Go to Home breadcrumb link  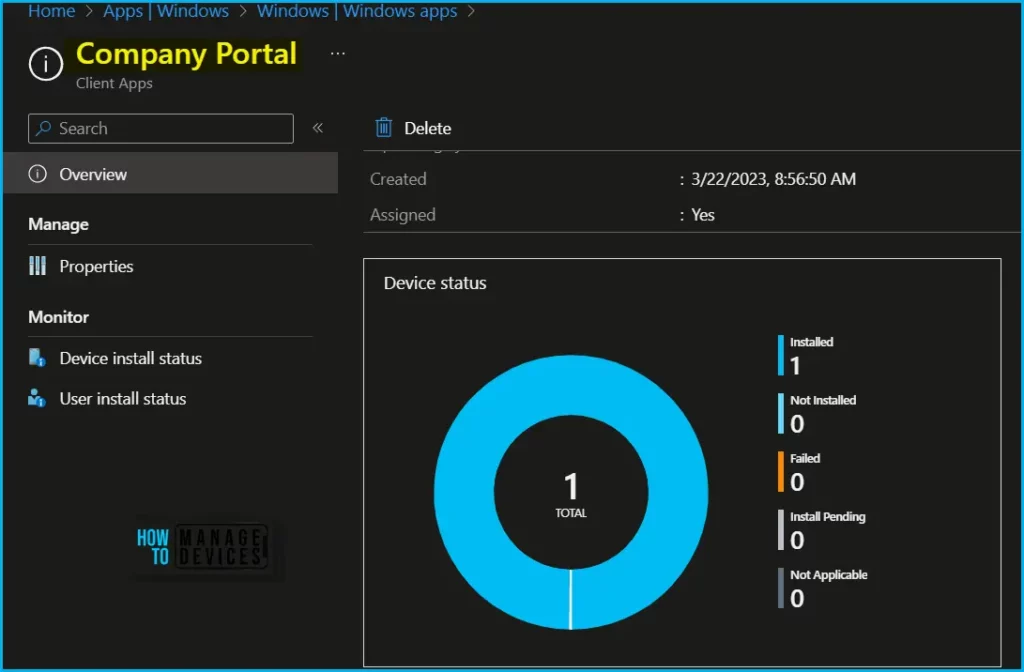click(52, 10)
